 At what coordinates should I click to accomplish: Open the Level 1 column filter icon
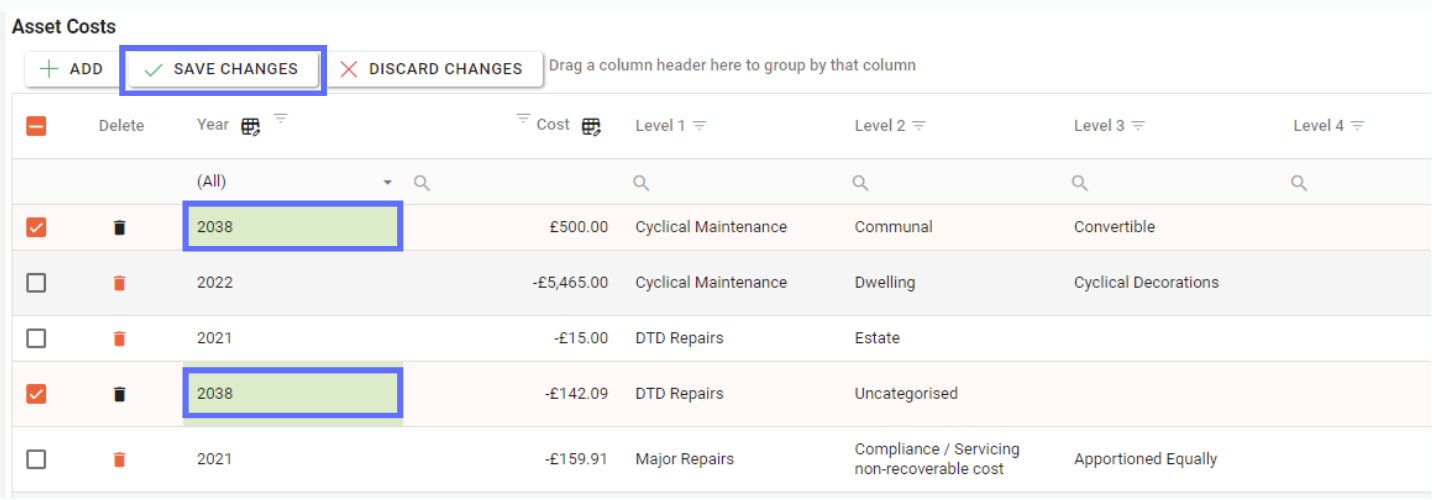(x=700, y=126)
